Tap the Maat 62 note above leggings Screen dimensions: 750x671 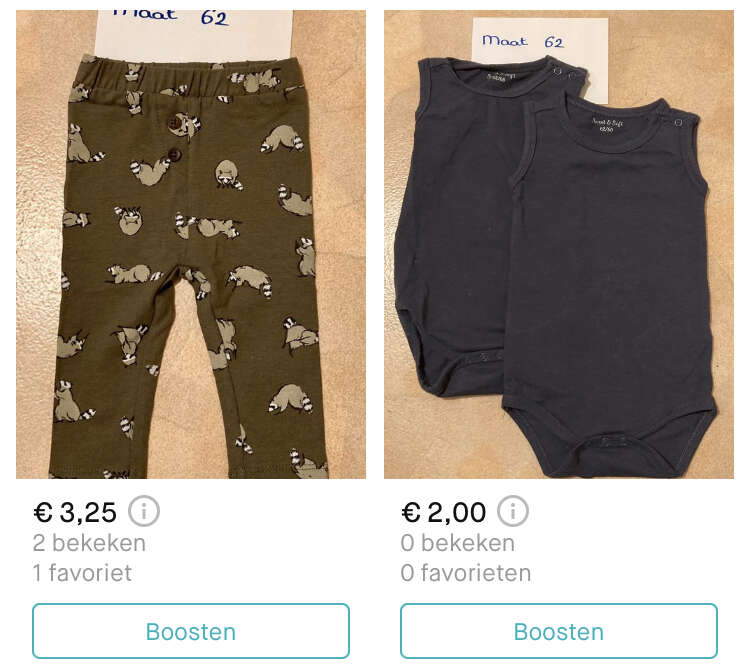point(194,33)
